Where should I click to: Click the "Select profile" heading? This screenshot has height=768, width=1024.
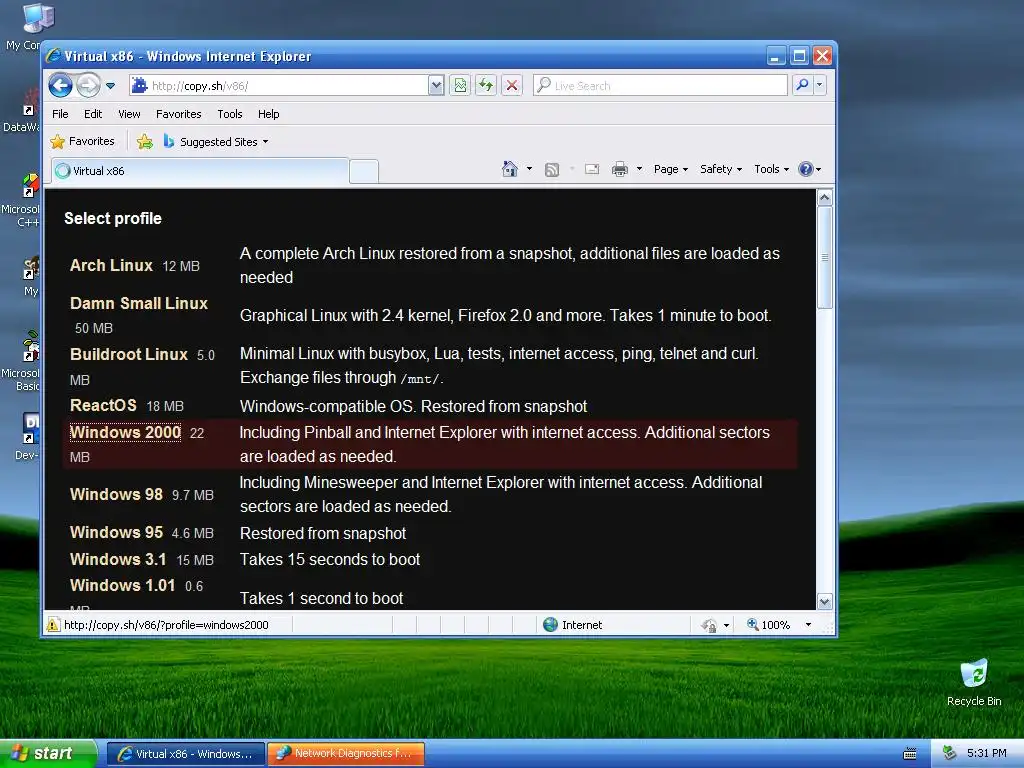pyautogui.click(x=113, y=219)
